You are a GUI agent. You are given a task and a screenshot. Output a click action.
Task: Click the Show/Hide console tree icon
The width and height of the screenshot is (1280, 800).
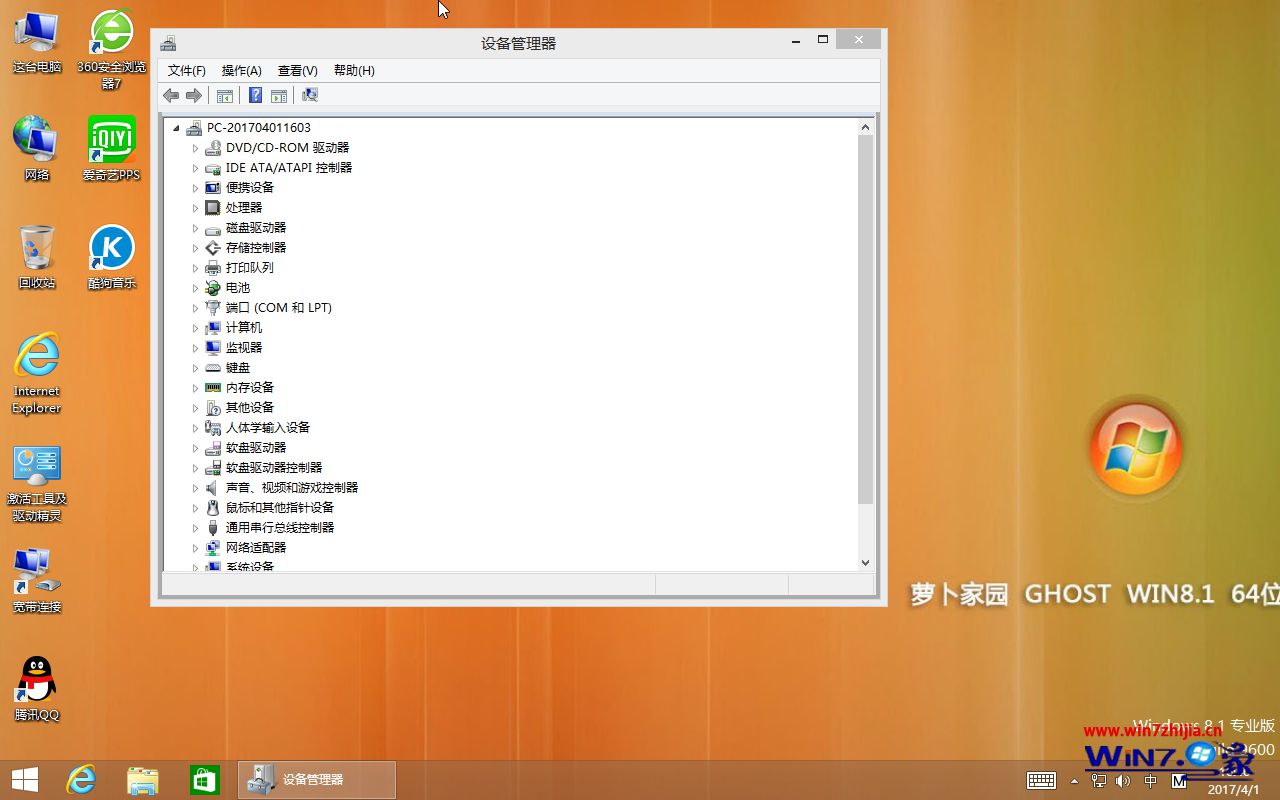(225, 95)
